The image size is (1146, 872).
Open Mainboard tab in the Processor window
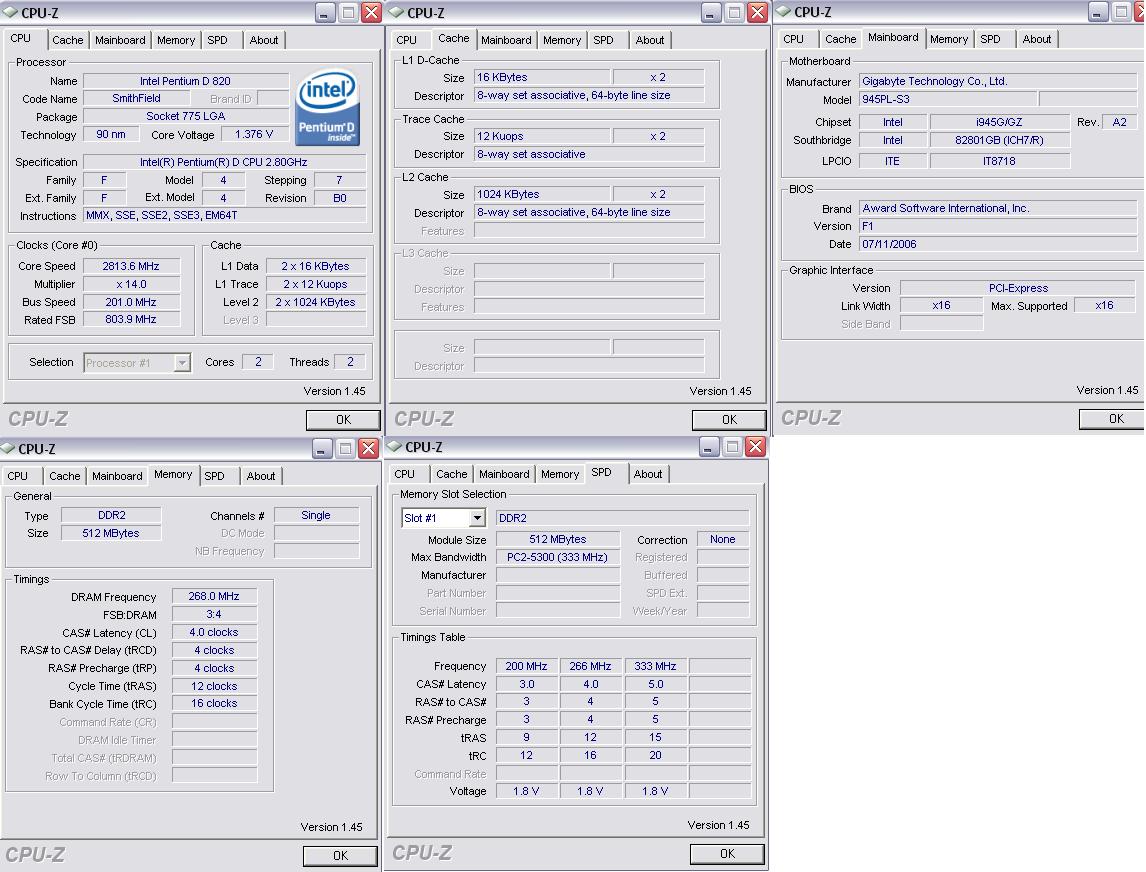pyautogui.click(x=120, y=40)
